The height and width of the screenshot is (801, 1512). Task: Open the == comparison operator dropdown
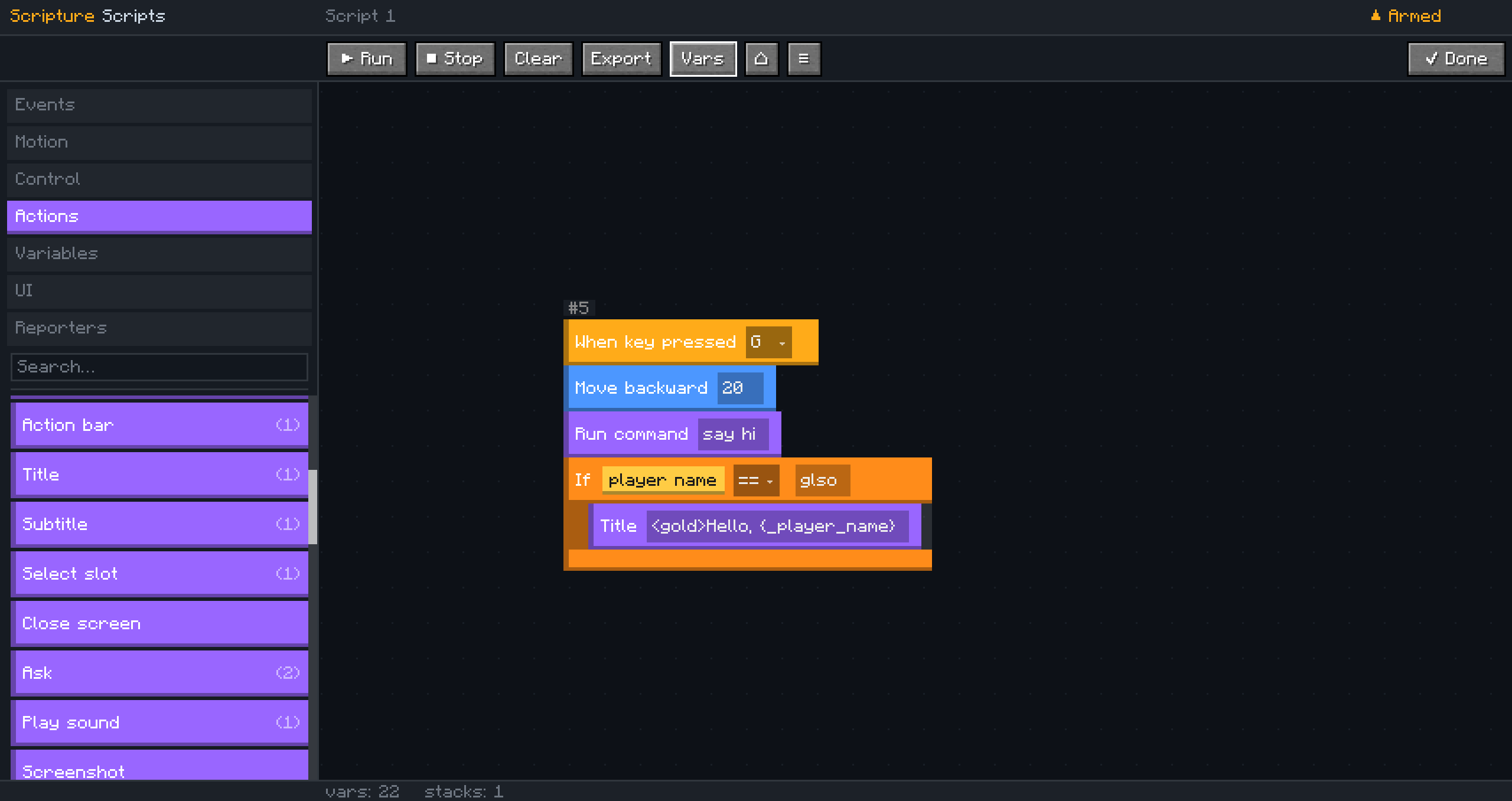[x=756, y=480]
